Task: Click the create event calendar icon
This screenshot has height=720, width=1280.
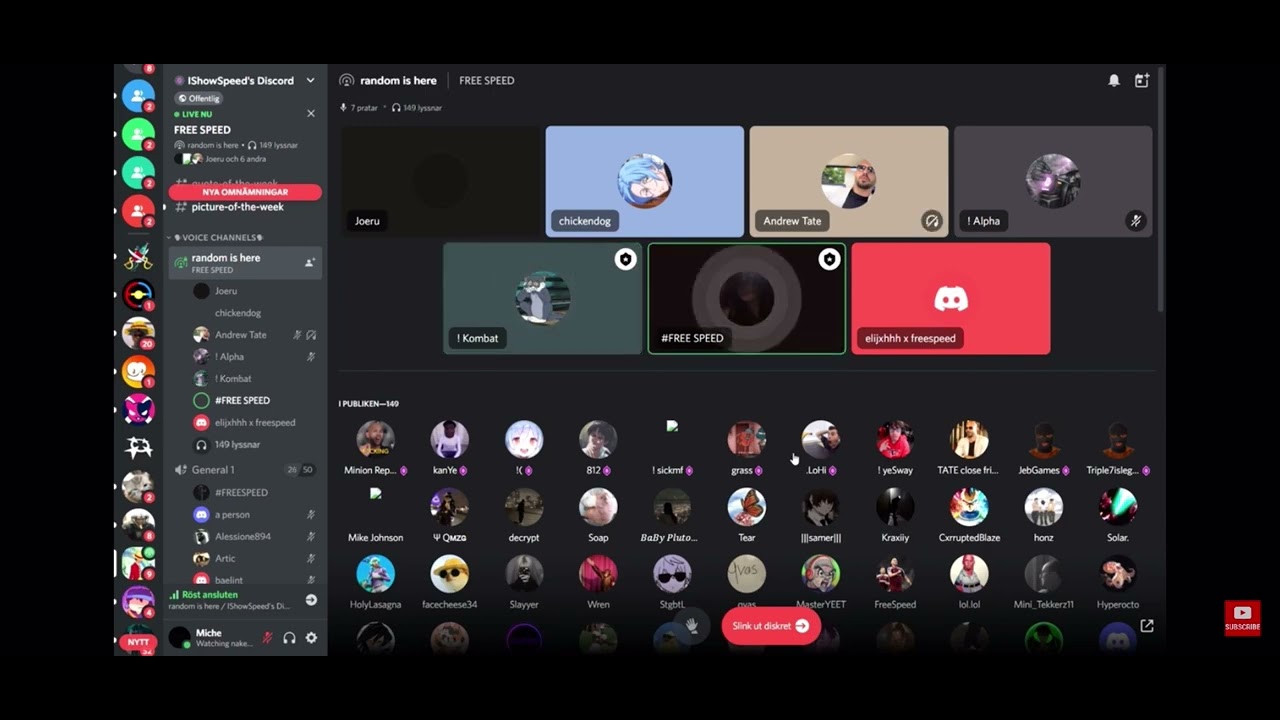Action: (x=1141, y=80)
